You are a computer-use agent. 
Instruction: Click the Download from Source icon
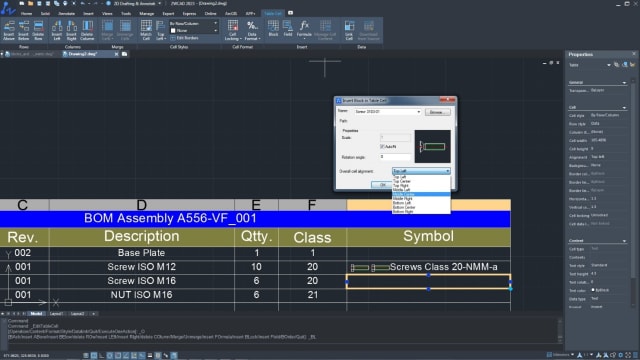pyautogui.click(x=369, y=31)
